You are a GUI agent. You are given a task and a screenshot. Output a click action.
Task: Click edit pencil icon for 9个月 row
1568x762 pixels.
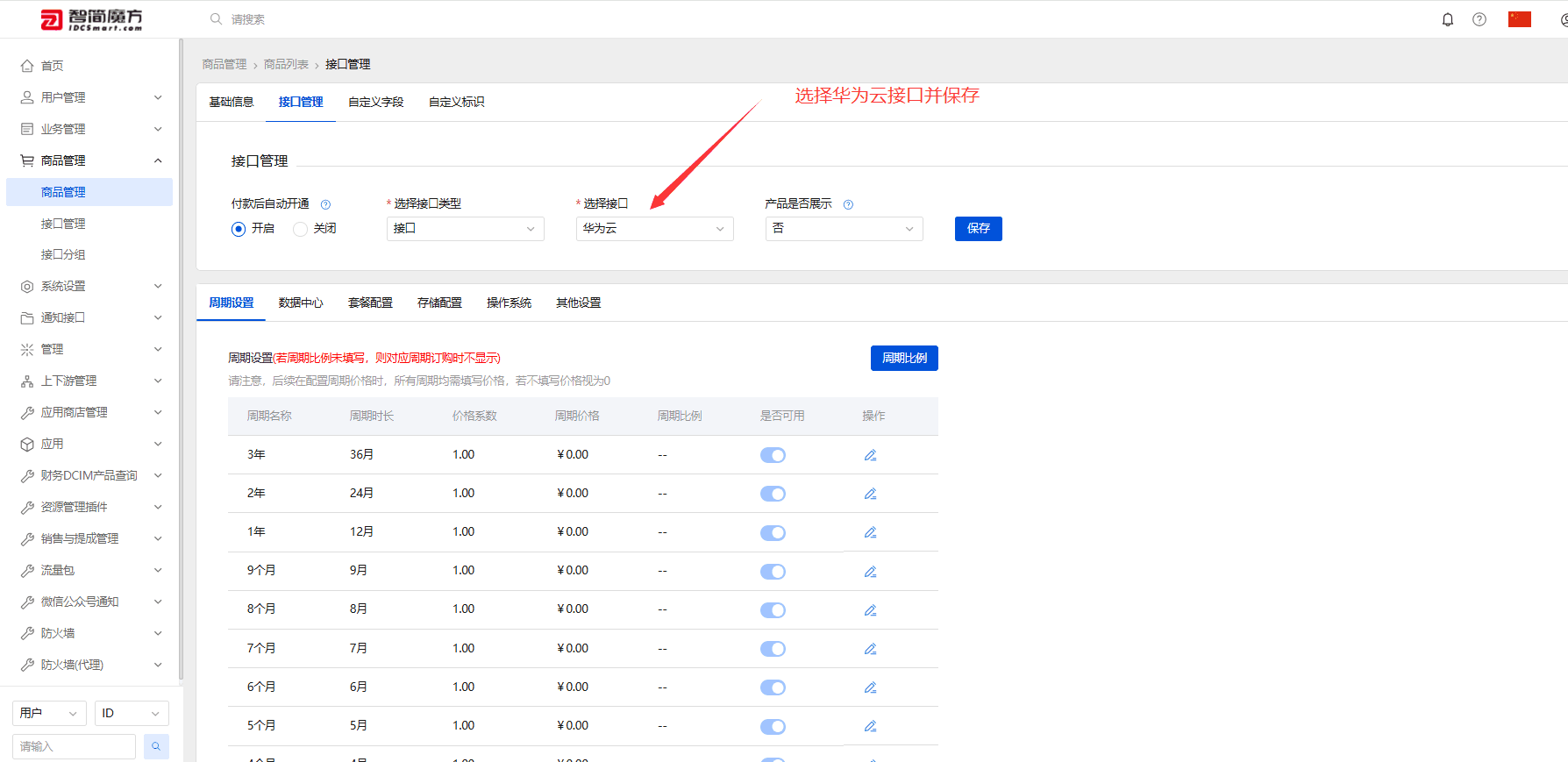tap(870, 572)
